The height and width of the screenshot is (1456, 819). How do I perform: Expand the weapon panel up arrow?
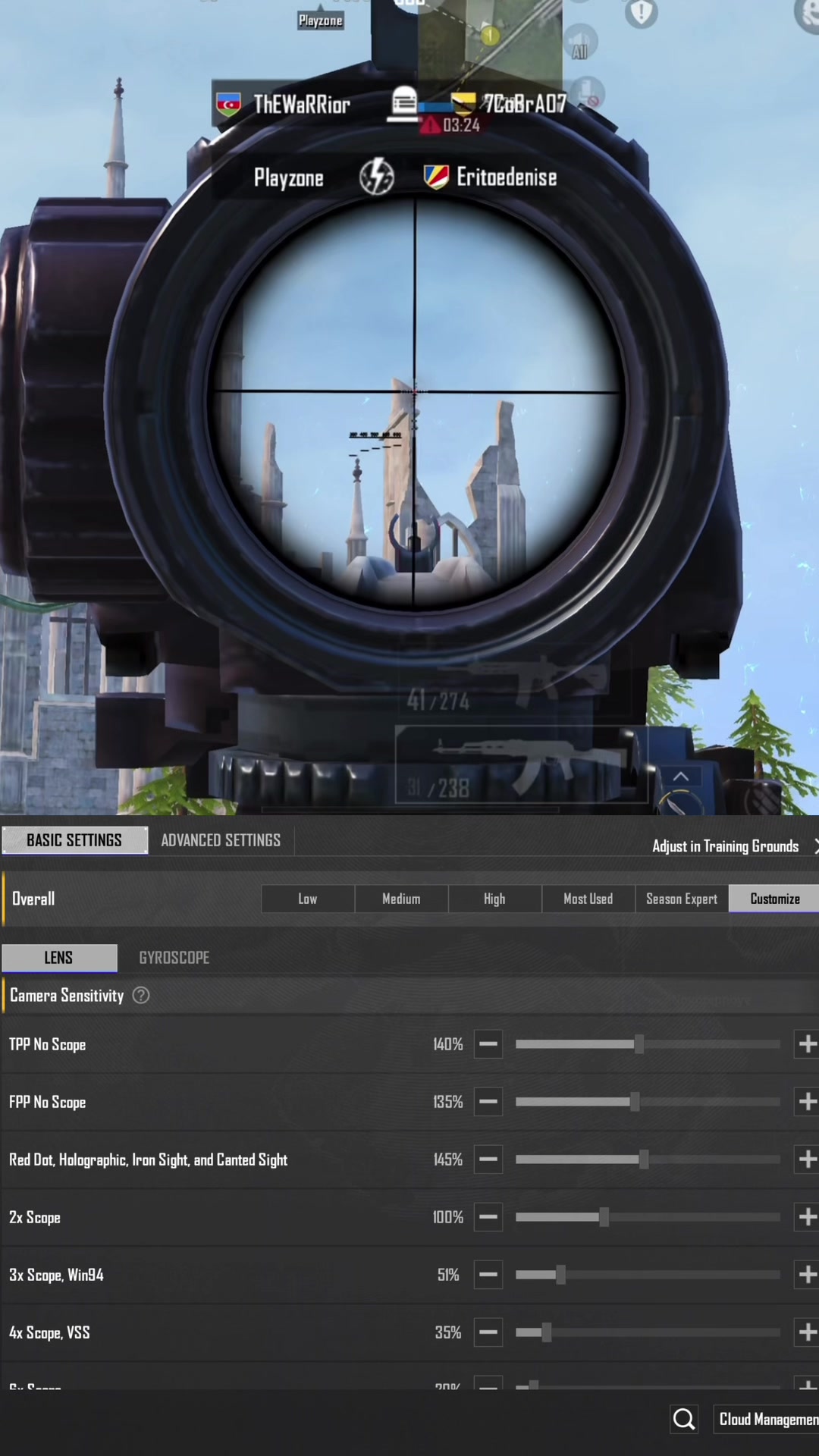coord(681,777)
